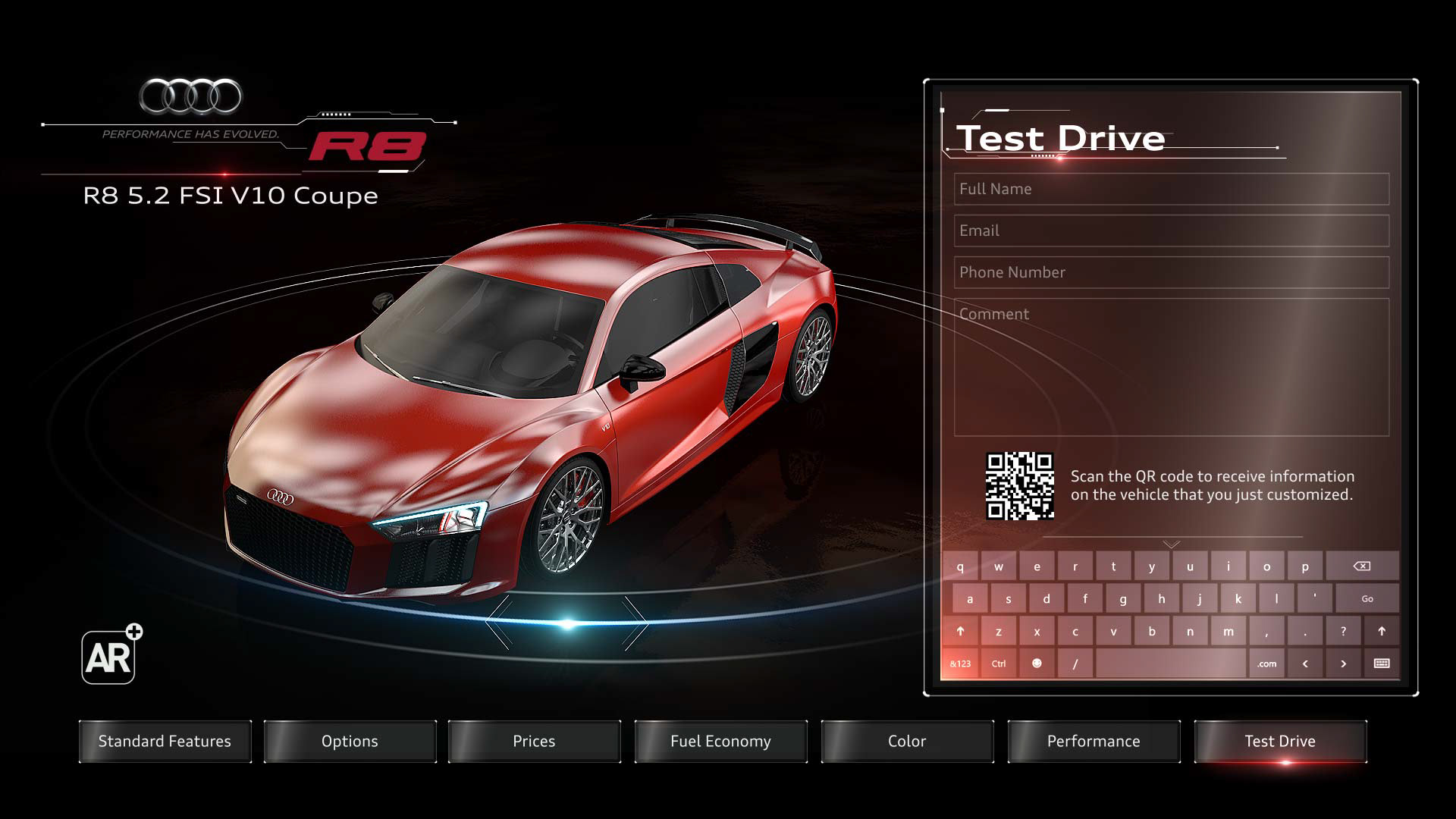
Task: Tap the v key
Action: (1113, 631)
